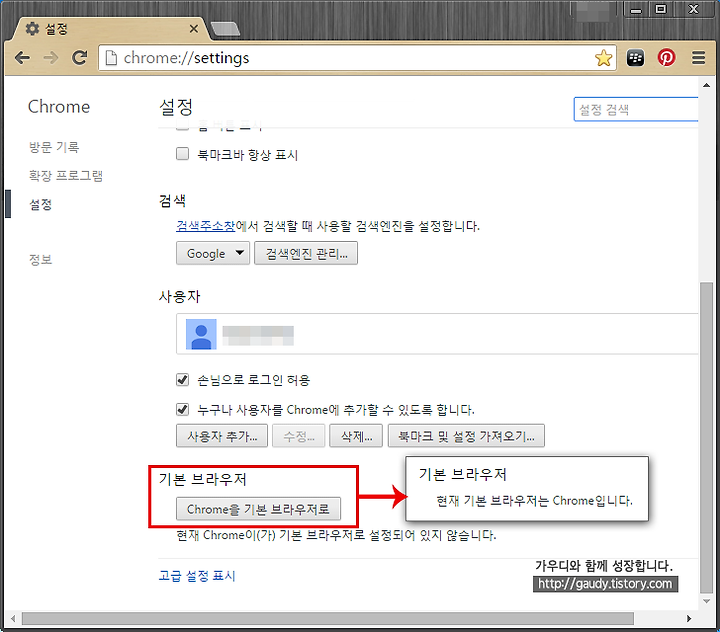Click the 수정... button
This screenshot has width=720, height=632.
[299, 436]
